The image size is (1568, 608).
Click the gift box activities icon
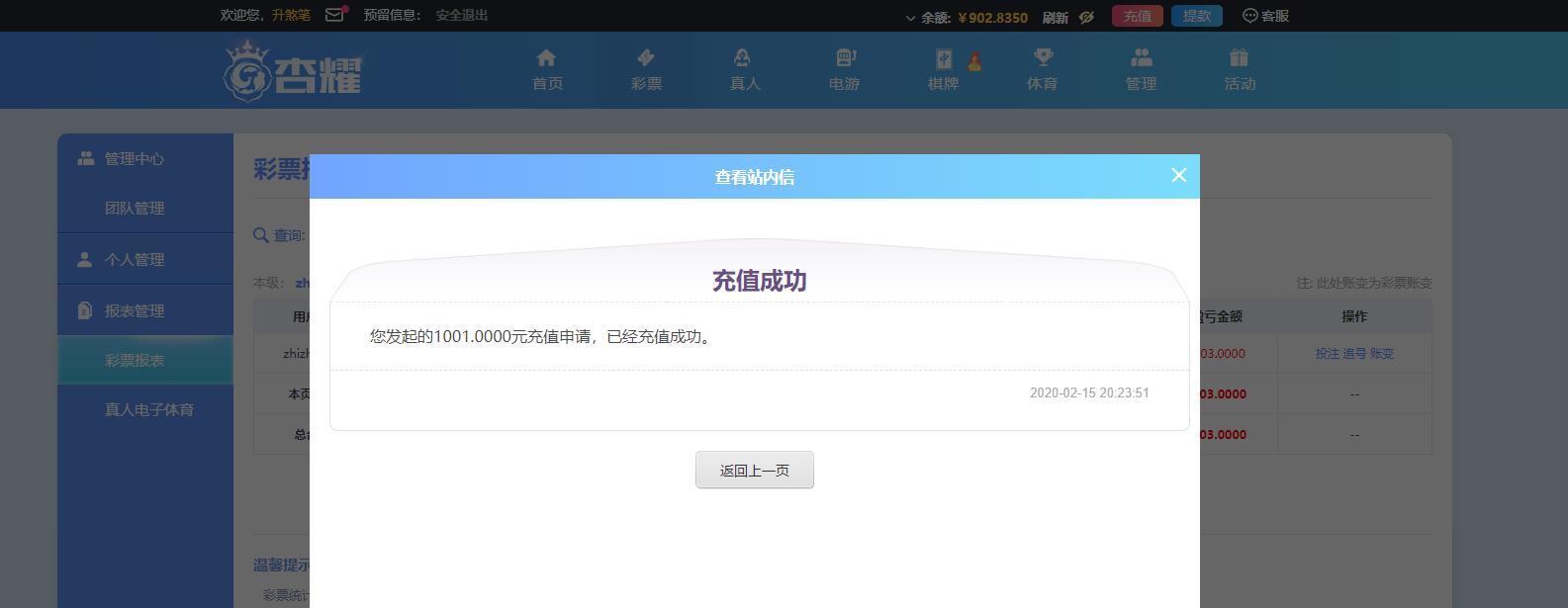(1240, 57)
